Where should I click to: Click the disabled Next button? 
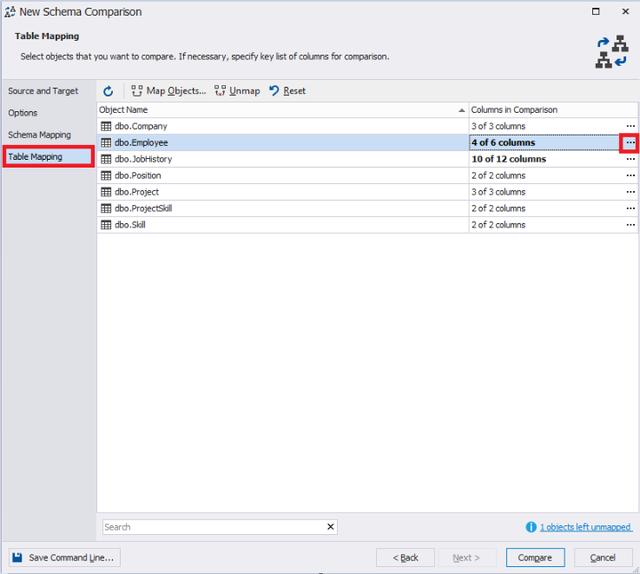click(466, 558)
